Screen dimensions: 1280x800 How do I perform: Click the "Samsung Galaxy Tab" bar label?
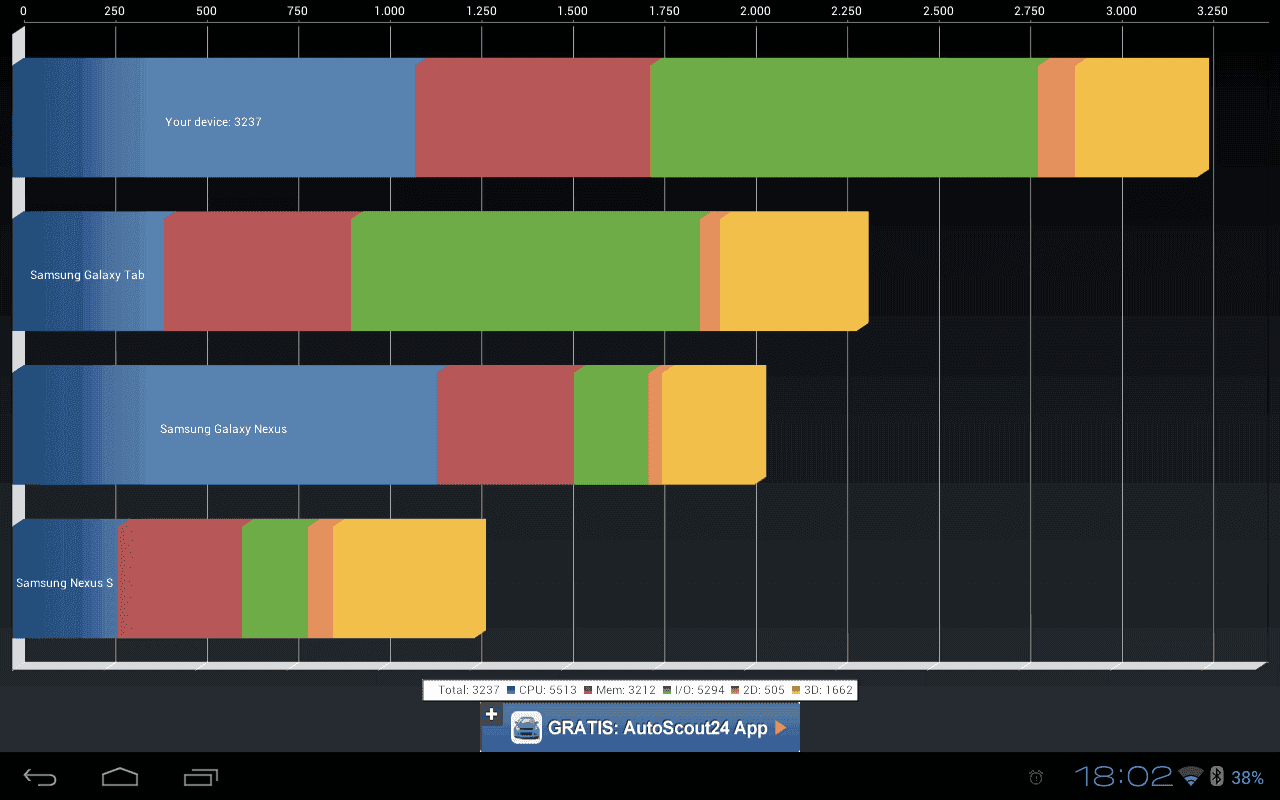87,275
